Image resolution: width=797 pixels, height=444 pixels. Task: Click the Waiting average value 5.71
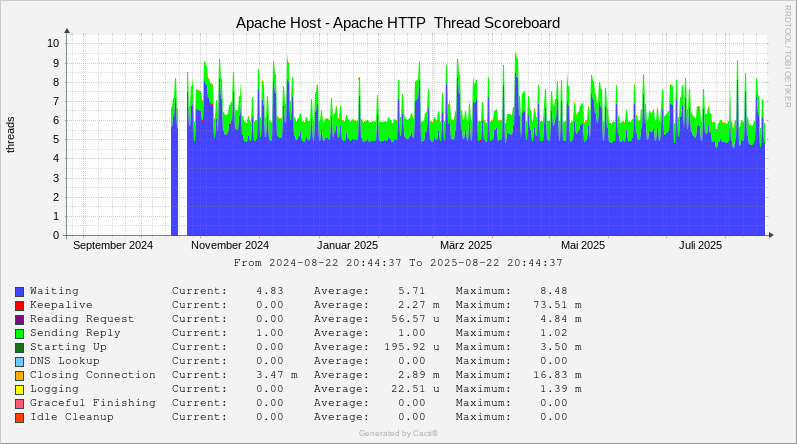coord(412,291)
